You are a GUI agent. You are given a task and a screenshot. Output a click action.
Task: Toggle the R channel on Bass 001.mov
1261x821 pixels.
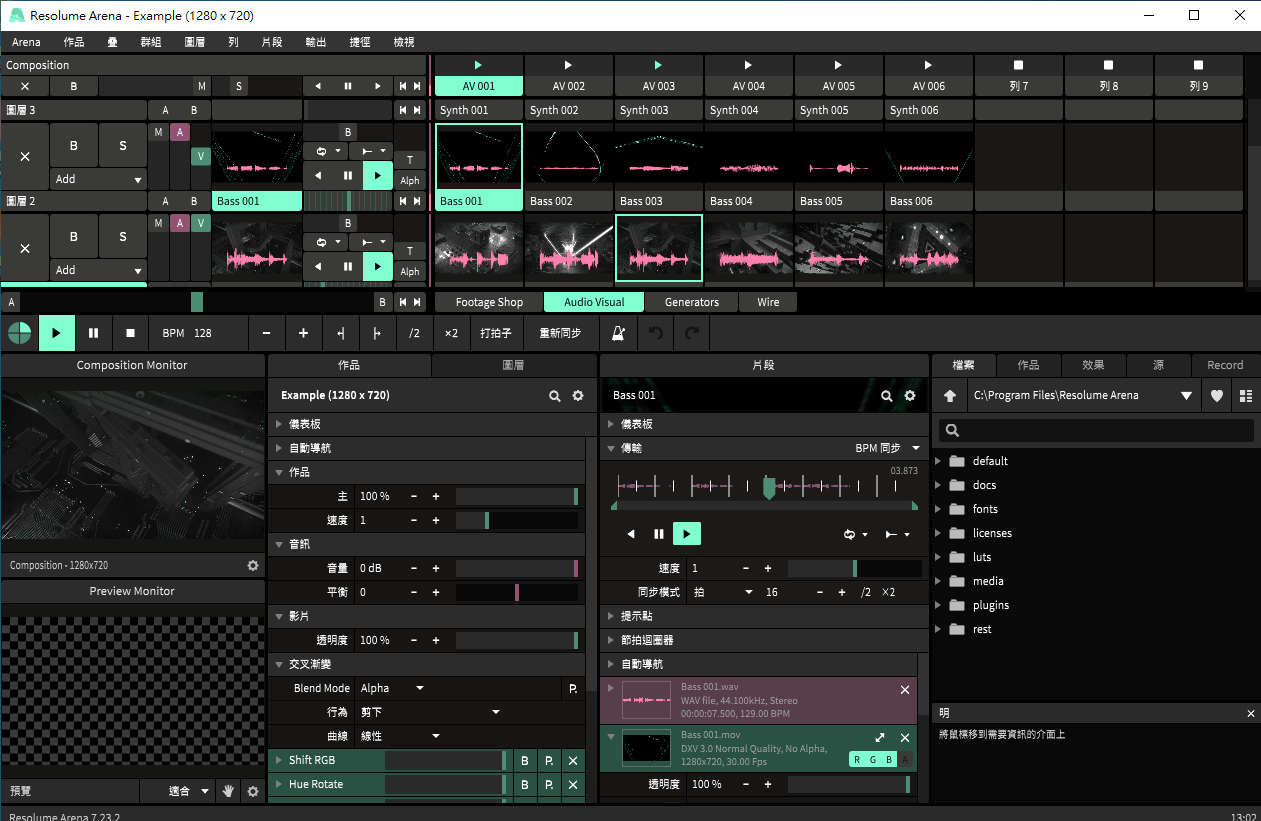pyautogui.click(x=857, y=760)
